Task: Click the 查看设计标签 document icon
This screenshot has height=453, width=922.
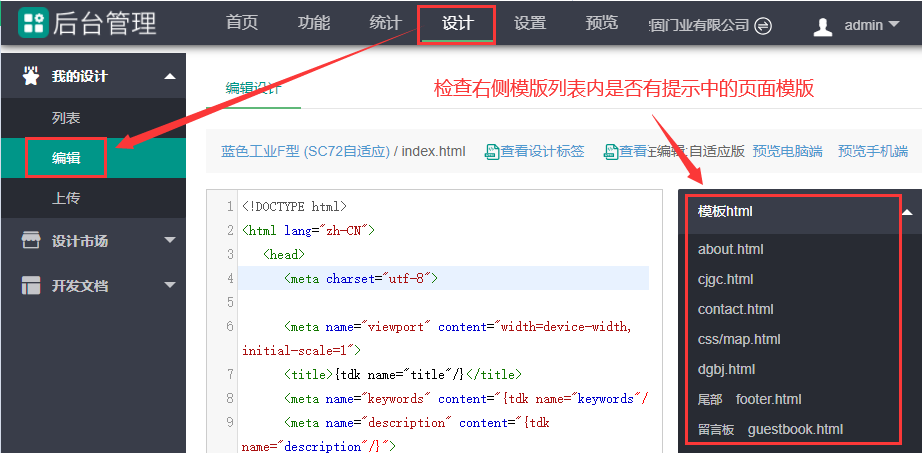Action: coord(491,152)
